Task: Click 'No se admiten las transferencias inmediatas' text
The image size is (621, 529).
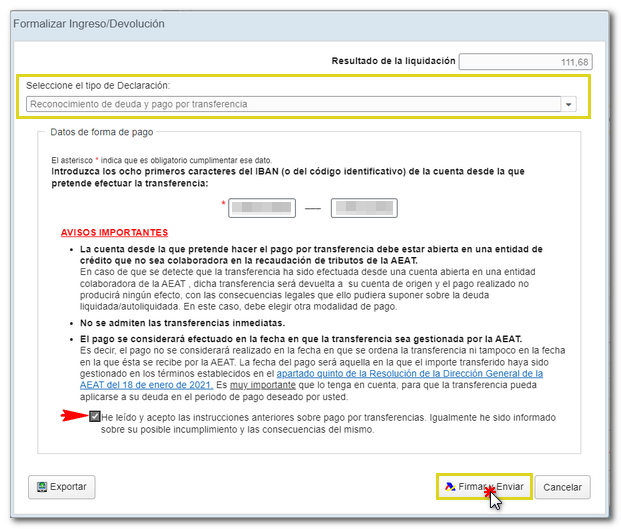Action: click(183, 323)
